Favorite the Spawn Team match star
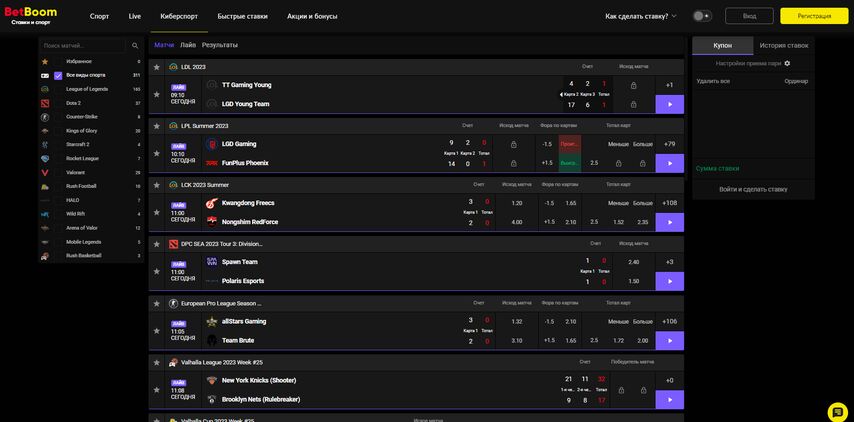This screenshot has height=422, width=854. pos(157,271)
